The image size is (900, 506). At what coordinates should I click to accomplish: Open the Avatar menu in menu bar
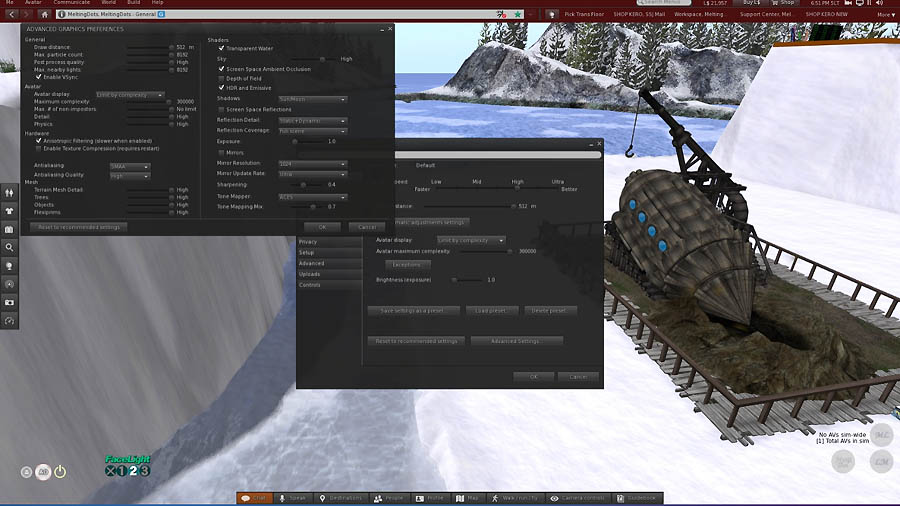pyautogui.click(x=33, y=2)
